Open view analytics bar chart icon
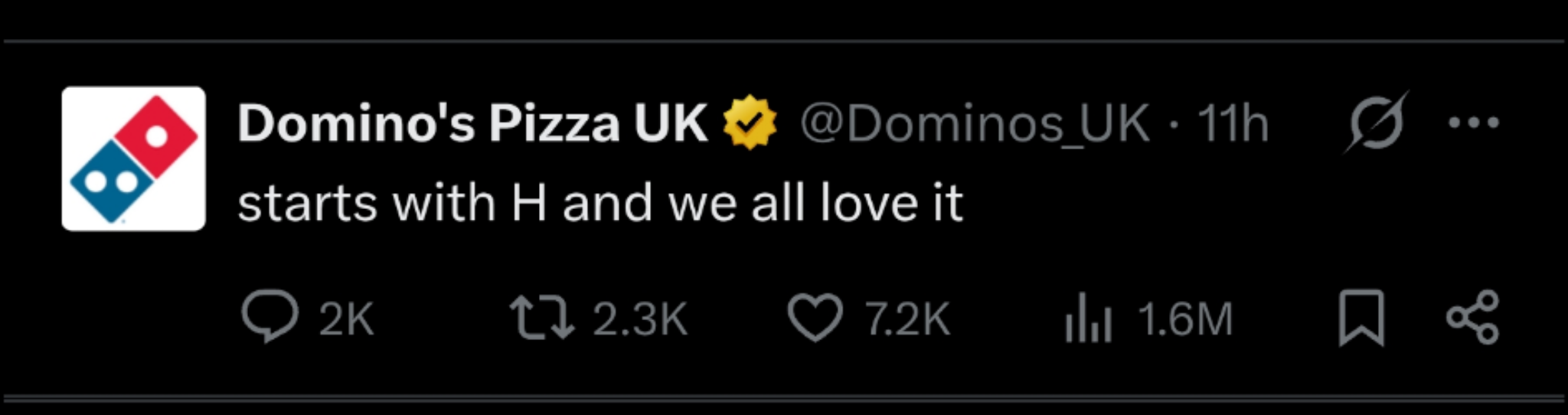Viewport: 1568px width, 415px height. 1087,319
